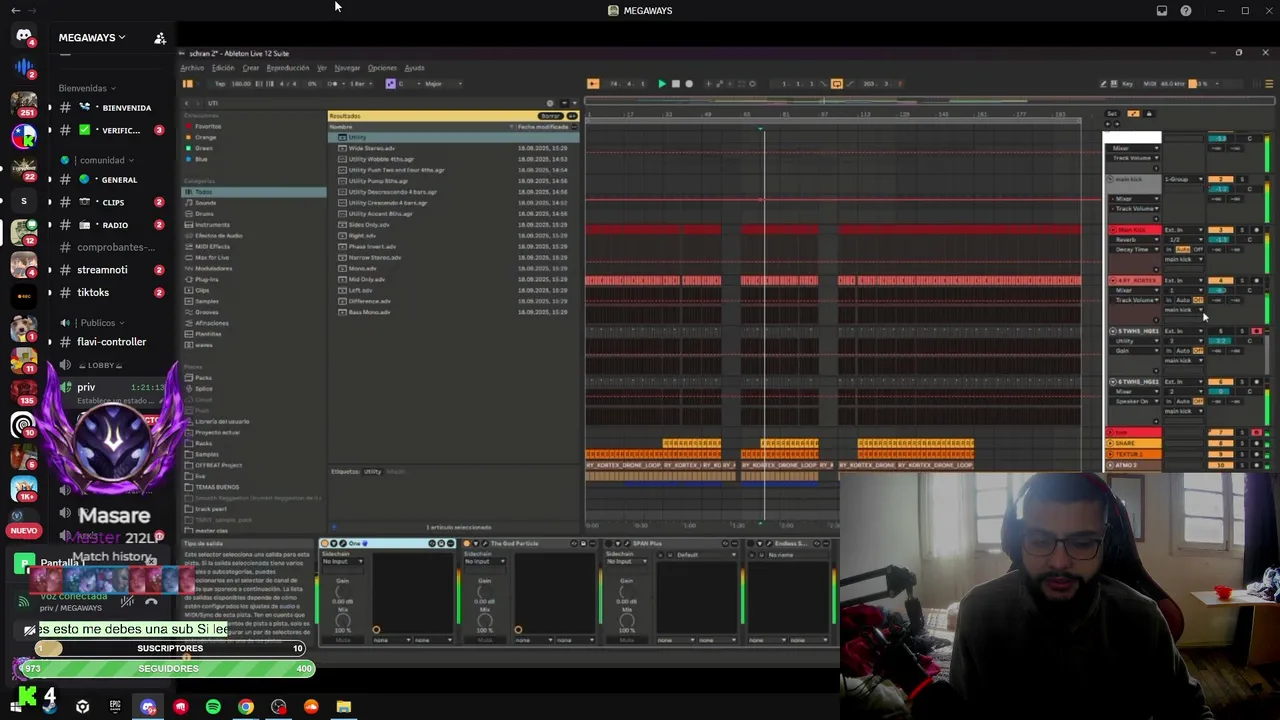Open the invite members icon beside MEGAWAYS

tap(160, 38)
